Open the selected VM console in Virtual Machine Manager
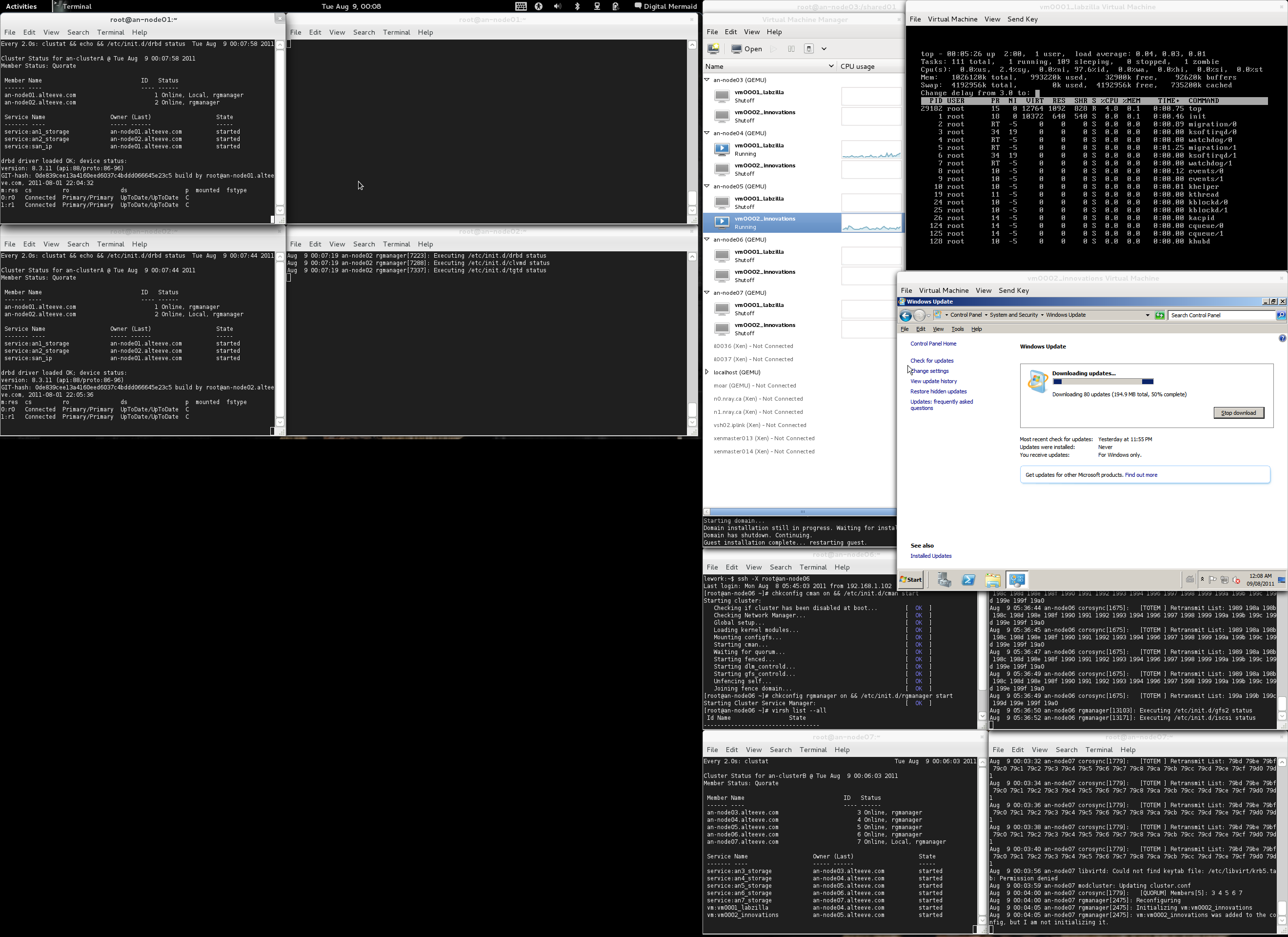The image size is (1288, 937). (x=747, y=49)
